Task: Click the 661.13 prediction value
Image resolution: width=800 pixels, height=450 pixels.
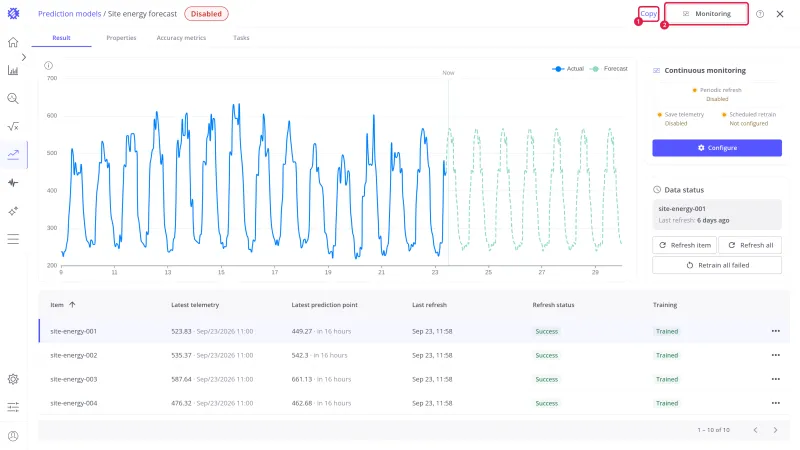Action: point(302,379)
